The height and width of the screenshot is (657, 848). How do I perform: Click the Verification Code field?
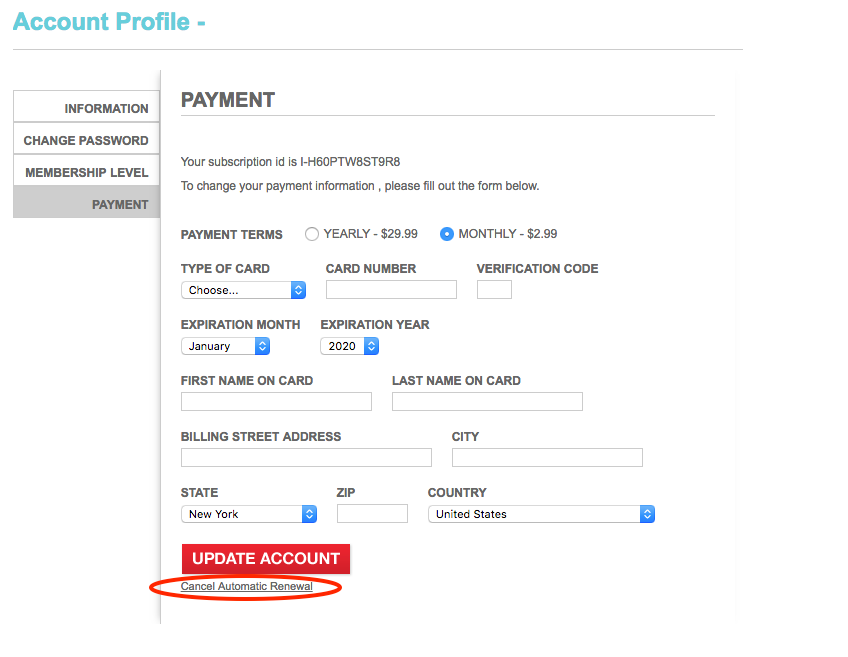click(494, 290)
